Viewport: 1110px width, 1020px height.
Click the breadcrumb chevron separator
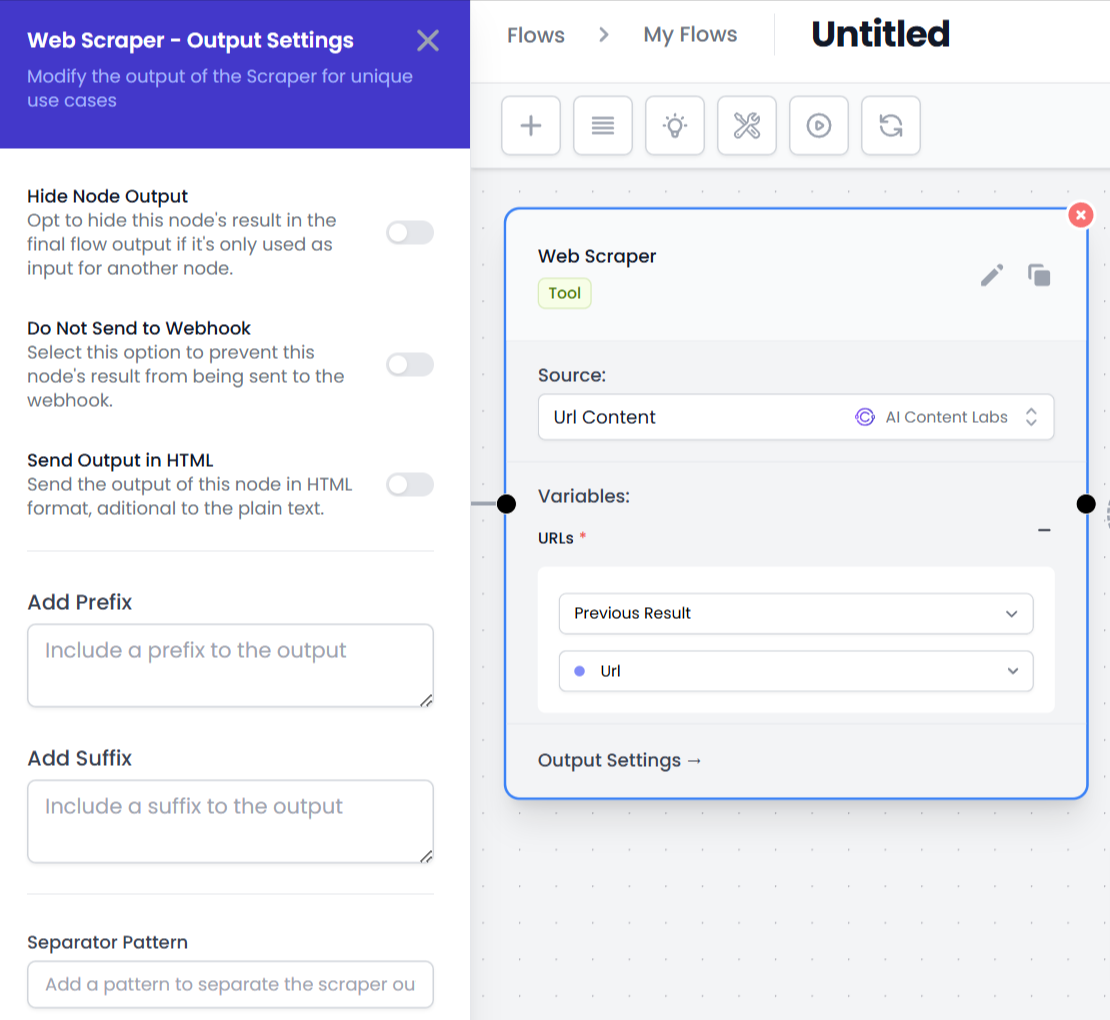point(604,35)
